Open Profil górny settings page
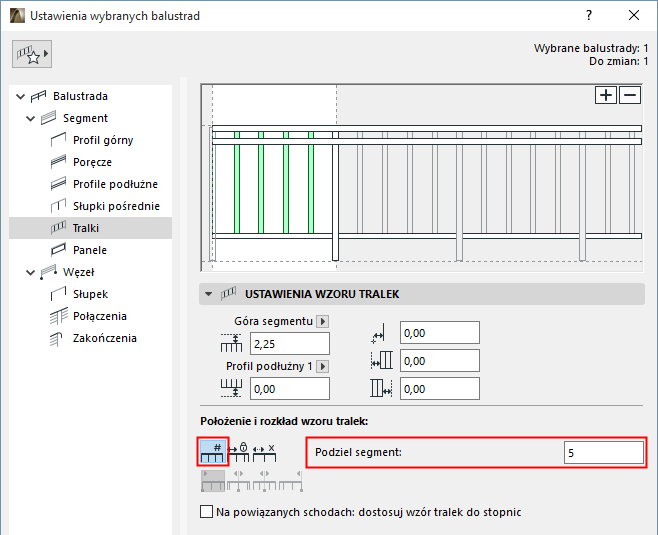658x535 pixels. (103, 140)
